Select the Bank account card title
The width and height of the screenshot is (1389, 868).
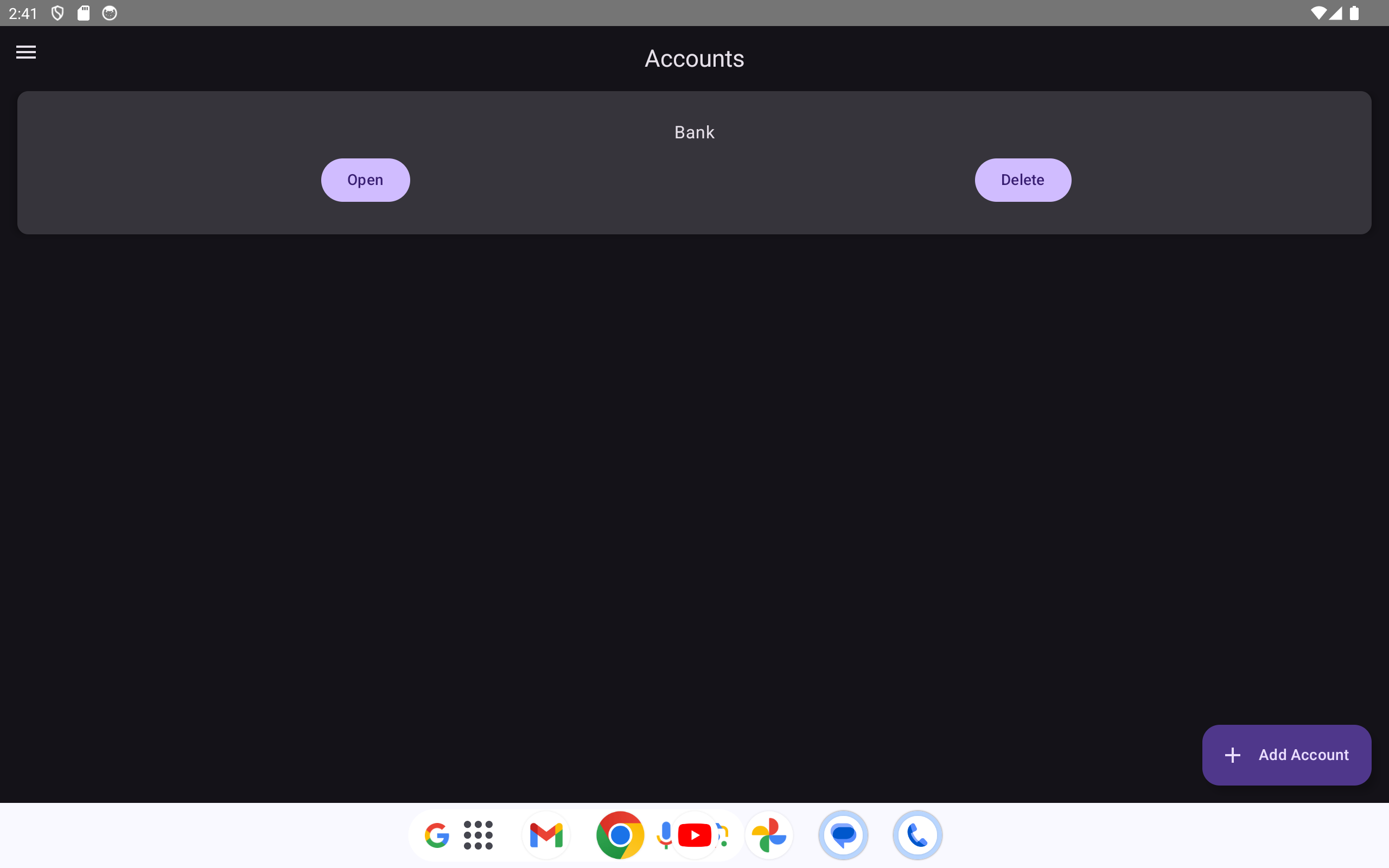coord(694,132)
